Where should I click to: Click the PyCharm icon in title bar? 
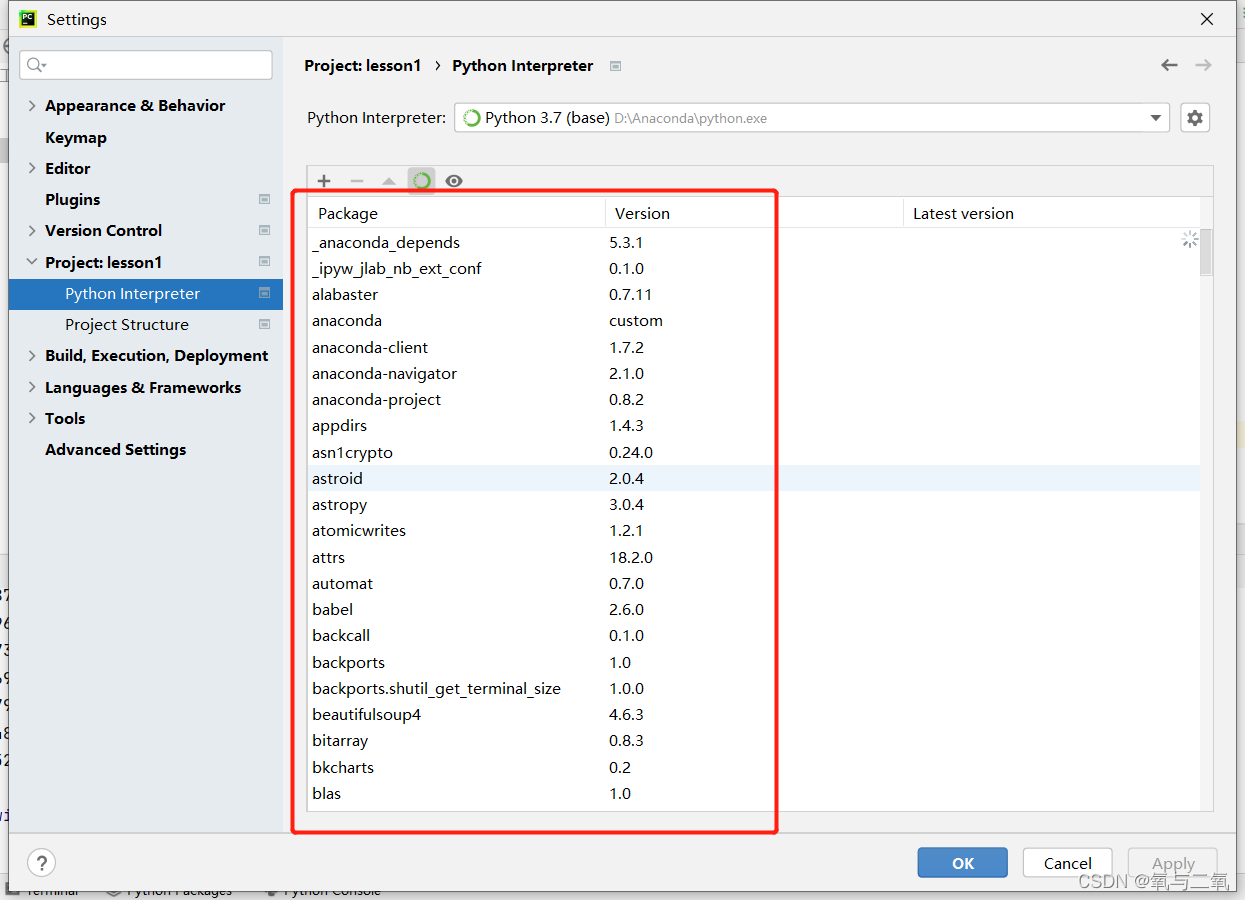[x=28, y=19]
